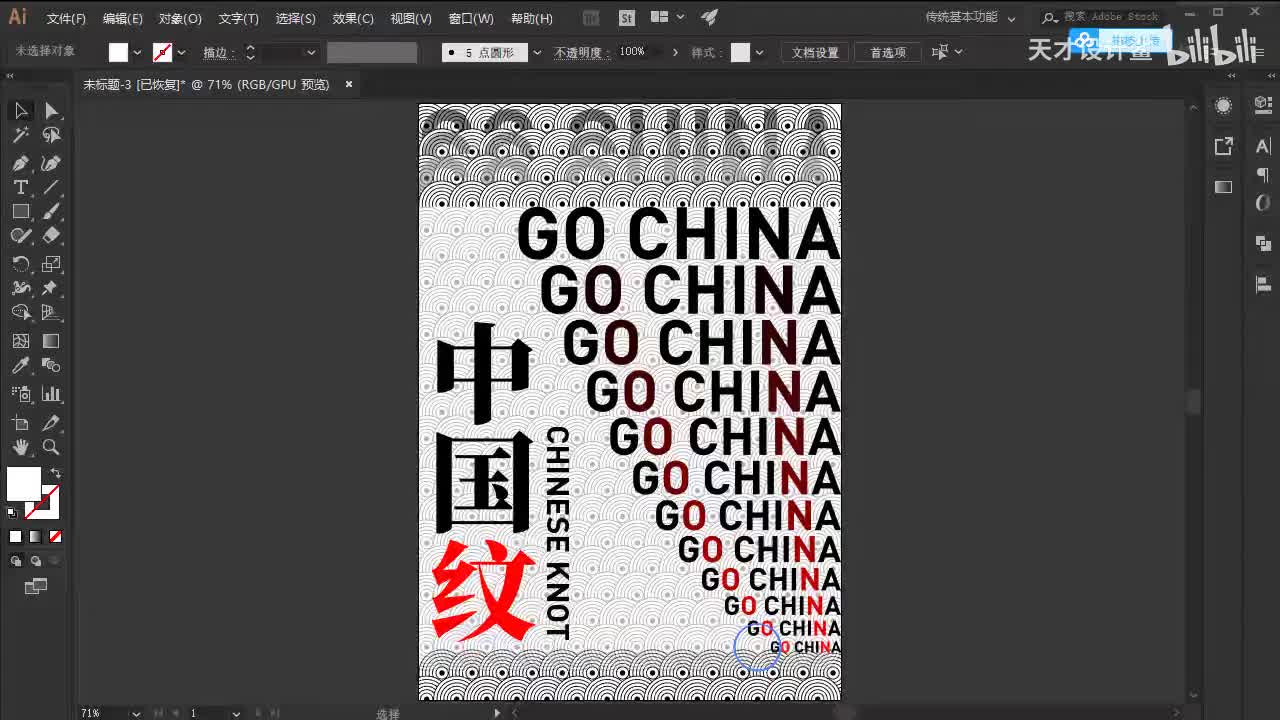Open stroke color dropdown in control bar
Screen dimensions: 1280x720
point(181,52)
